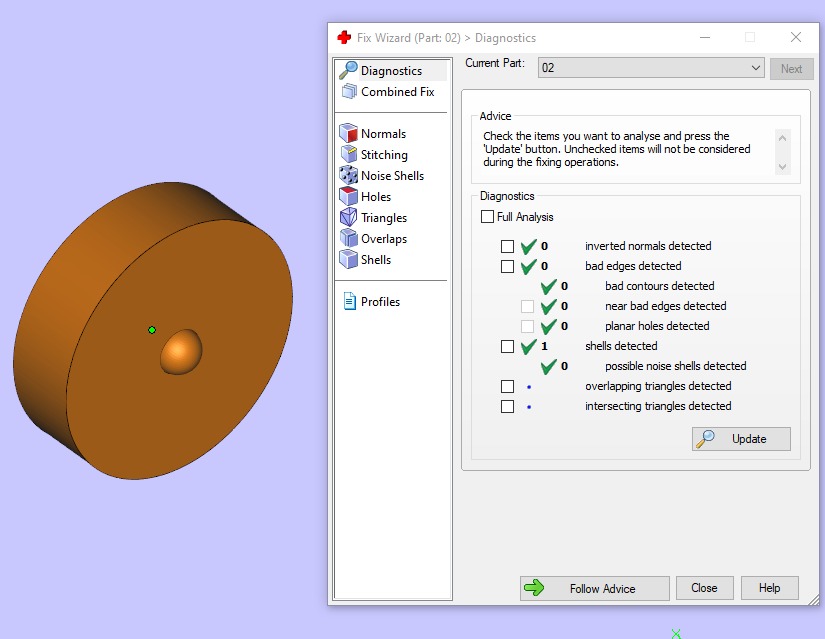Click the Normals cube icon
This screenshot has height=639, width=825.
point(348,133)
